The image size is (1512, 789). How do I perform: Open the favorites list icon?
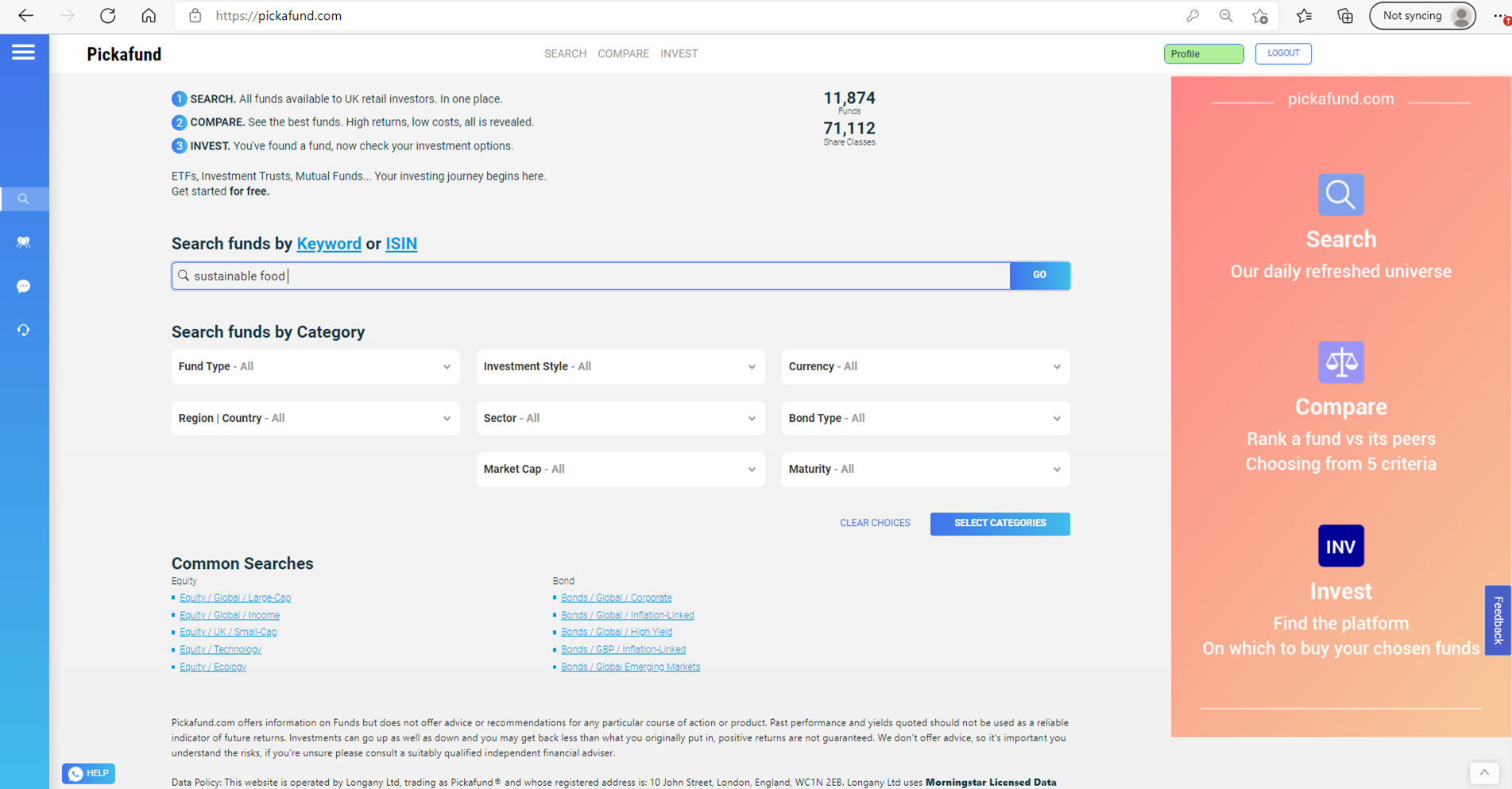coord(1304,16)
